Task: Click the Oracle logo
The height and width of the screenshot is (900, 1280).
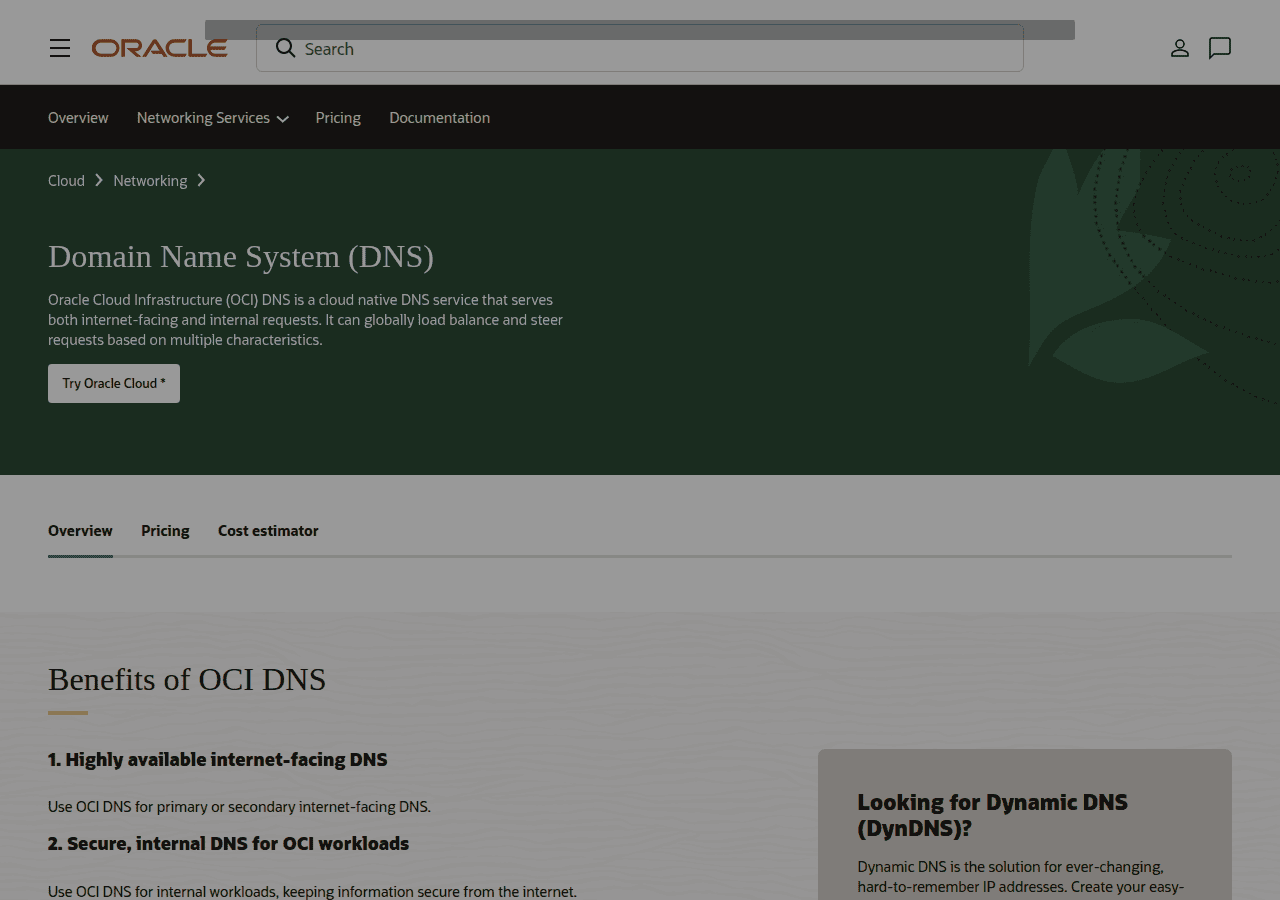Action: pyautogui.click(x=160, y=48)
